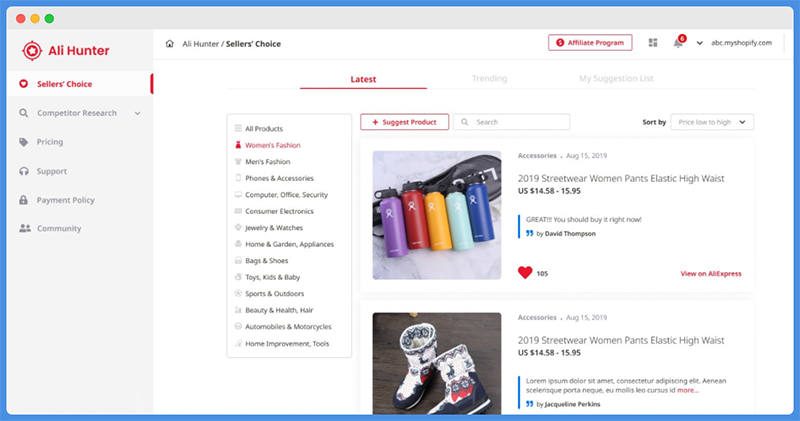The width and height of the screenshot is (800, 421).
Task: Click the Jewelry & Watches diamond icon
Action: (238, 228)
